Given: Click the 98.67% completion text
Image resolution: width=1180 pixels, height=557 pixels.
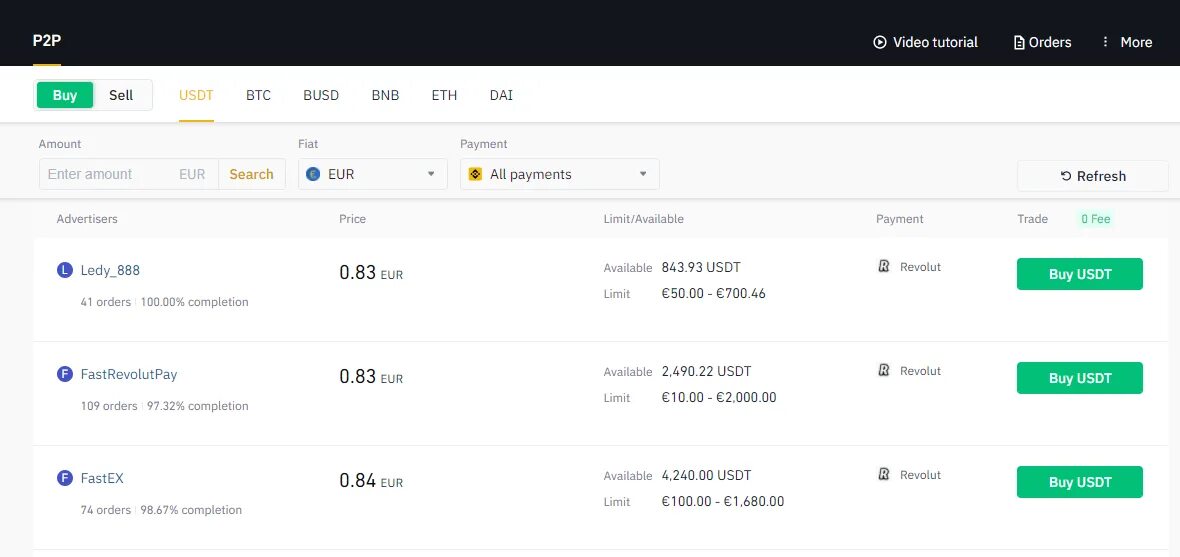Looking at the screenshot, I should point(191,510).
